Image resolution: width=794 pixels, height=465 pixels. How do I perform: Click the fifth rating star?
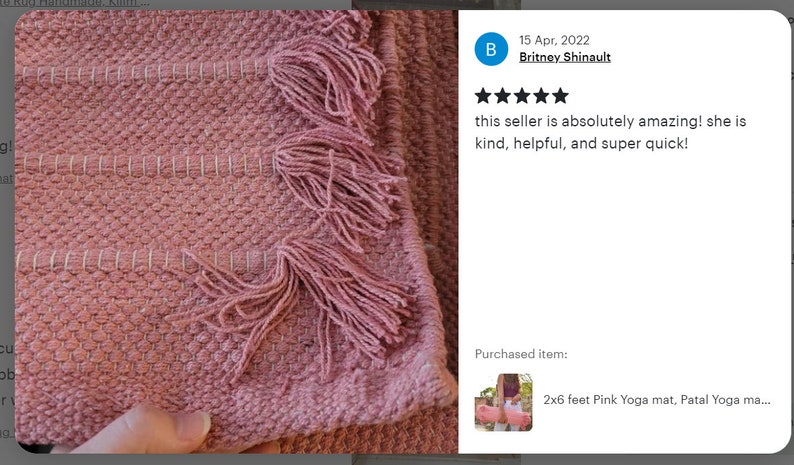560,95
